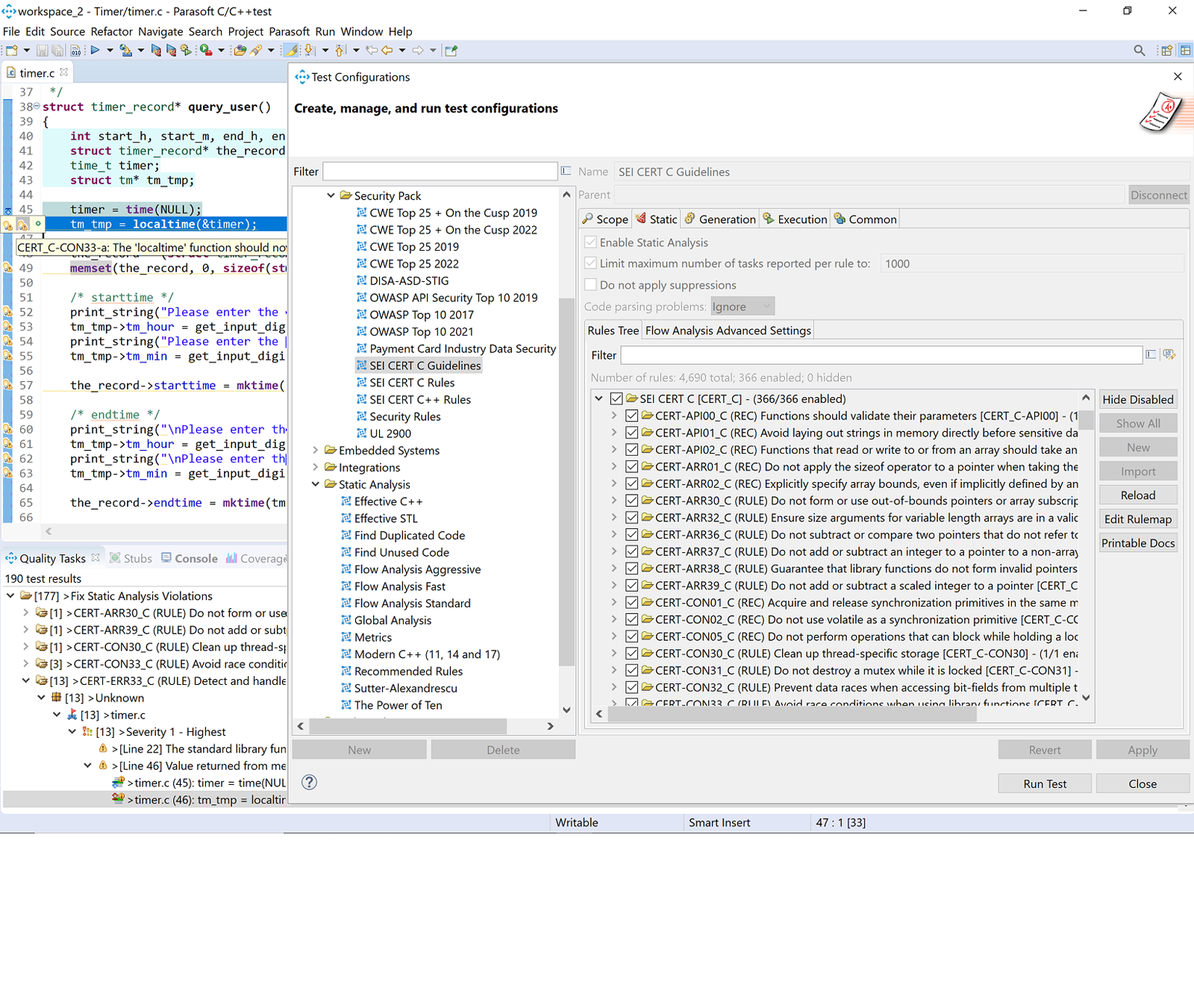
Task: Click the configuration tree vertical scrollbar
Action: pos(566,481)
